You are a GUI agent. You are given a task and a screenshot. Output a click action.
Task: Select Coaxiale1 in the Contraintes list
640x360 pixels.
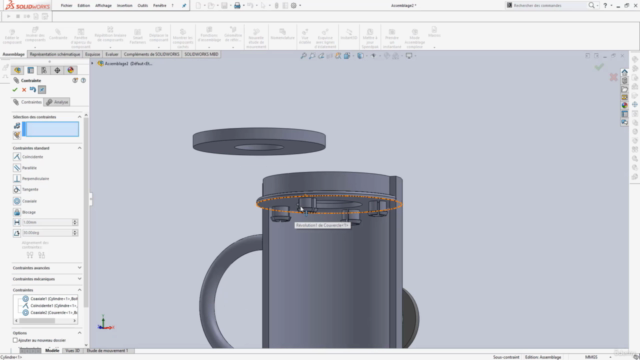[50, 299]
